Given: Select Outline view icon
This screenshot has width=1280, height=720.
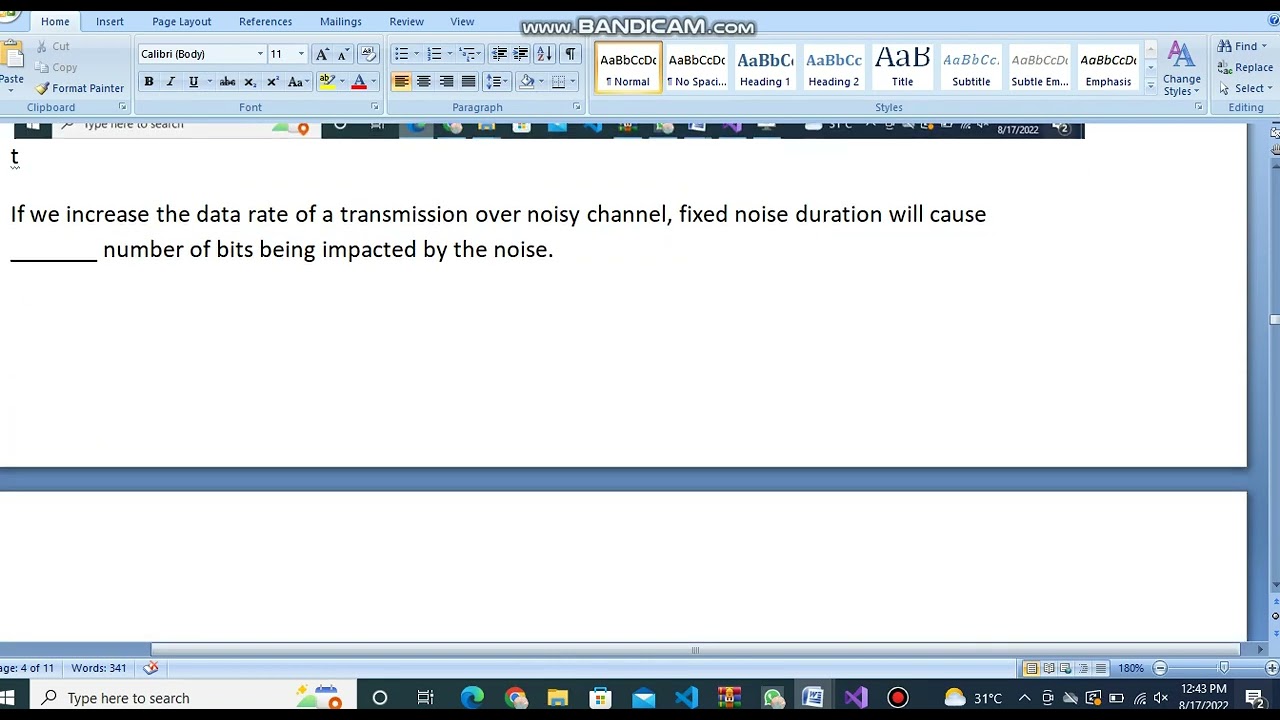Looking at the screenshot, I should click(x=1083, y=668).
